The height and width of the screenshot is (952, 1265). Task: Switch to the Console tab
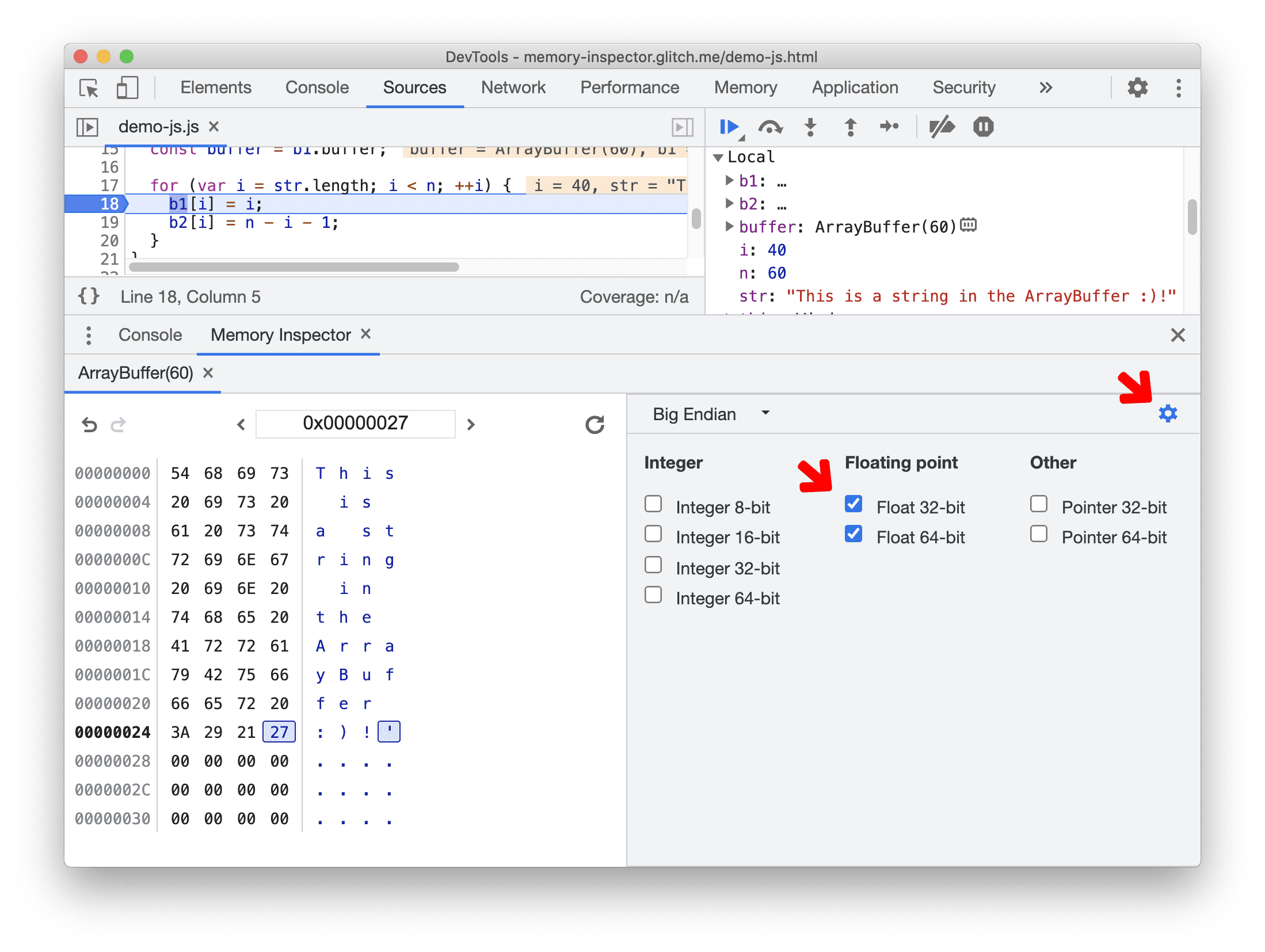point(148,334)
